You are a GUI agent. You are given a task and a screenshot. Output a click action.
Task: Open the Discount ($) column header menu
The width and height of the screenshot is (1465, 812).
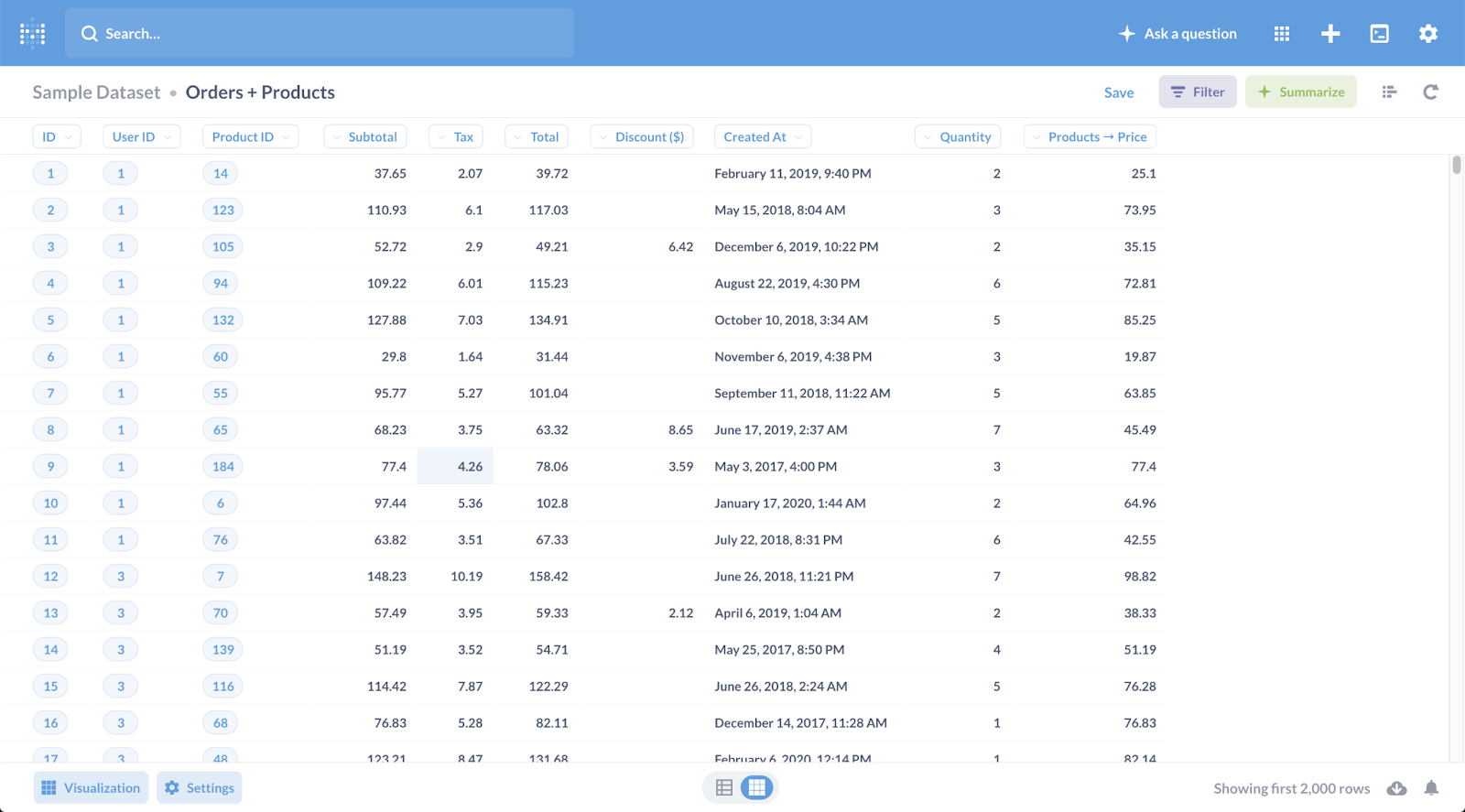[x=642, y=136]
